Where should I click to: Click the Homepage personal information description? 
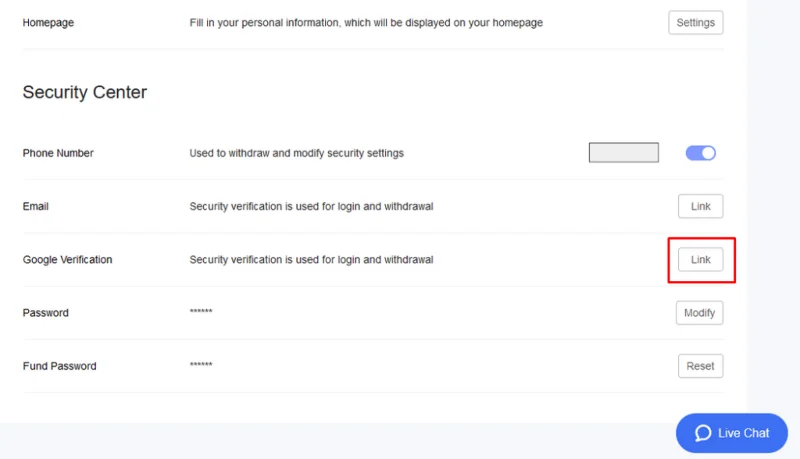pos(366,22)
